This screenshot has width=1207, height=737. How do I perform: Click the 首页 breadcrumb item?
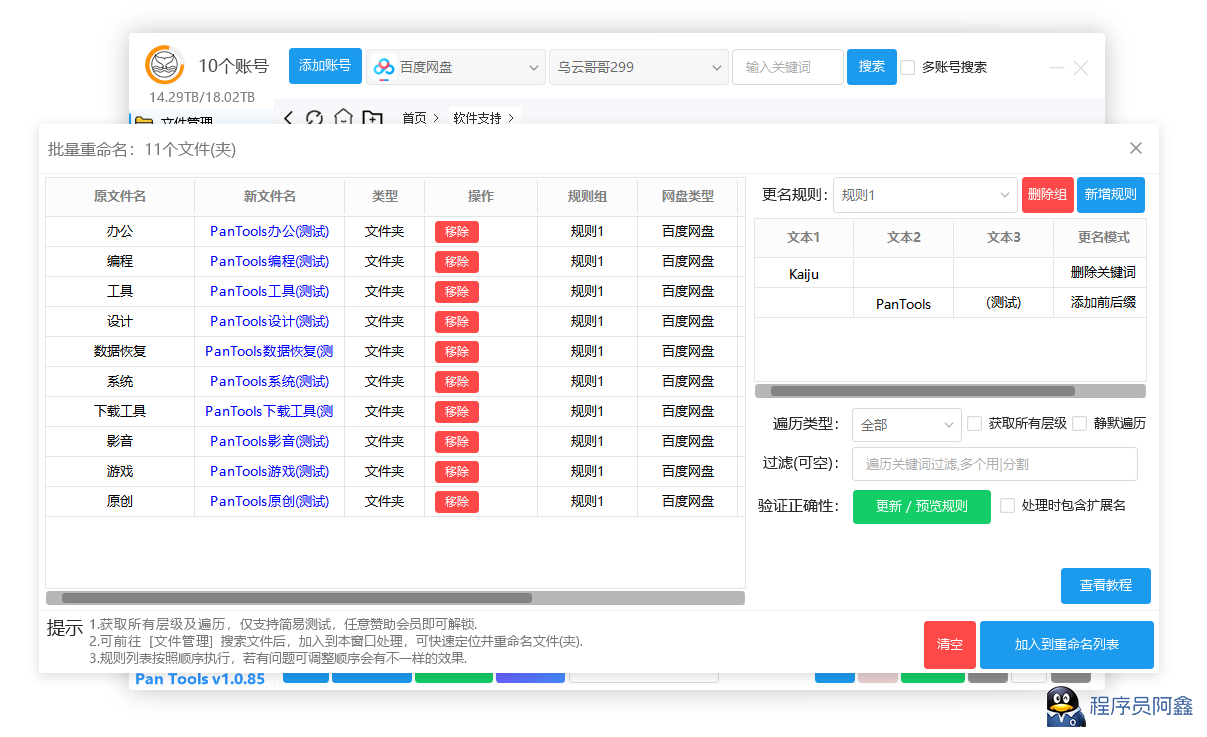click(x=414, y=118)
